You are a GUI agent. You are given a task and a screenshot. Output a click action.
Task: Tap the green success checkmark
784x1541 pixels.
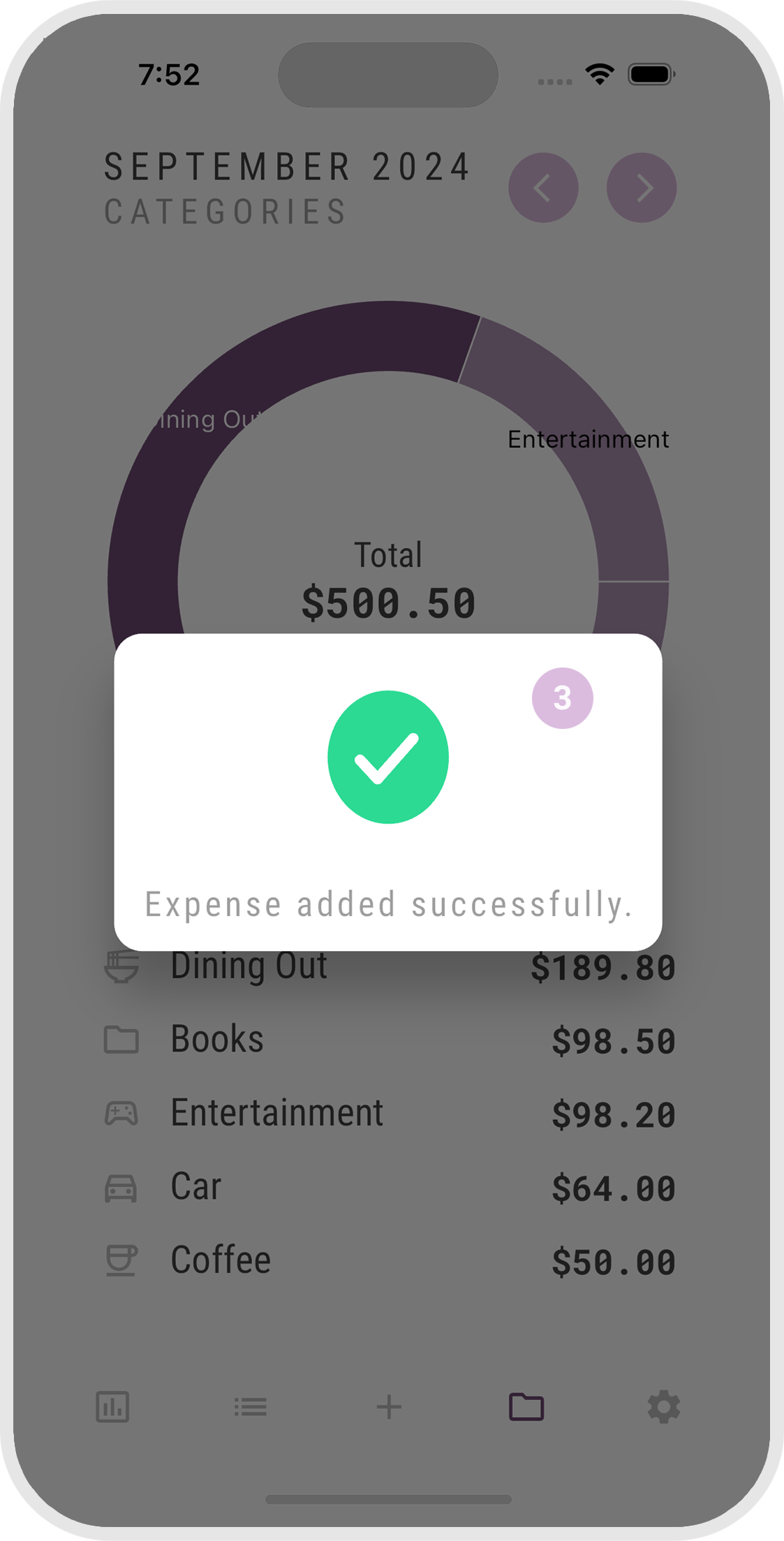(x=388, y=757)
